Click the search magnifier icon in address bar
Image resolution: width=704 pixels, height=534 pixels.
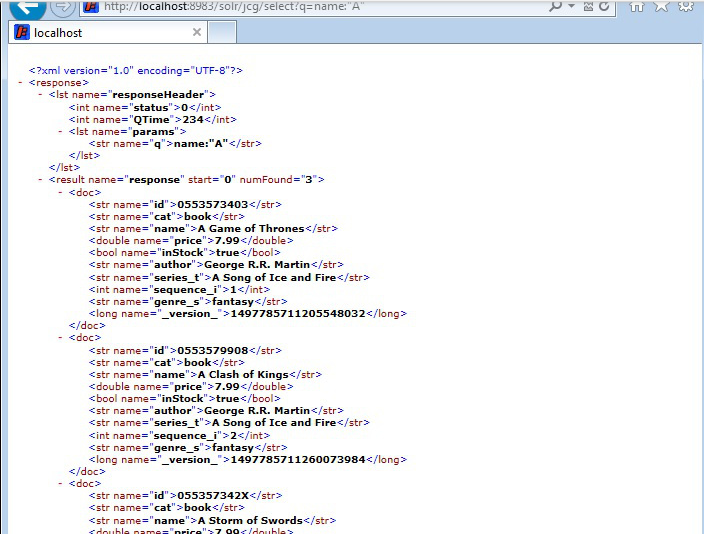click(555, 6)
